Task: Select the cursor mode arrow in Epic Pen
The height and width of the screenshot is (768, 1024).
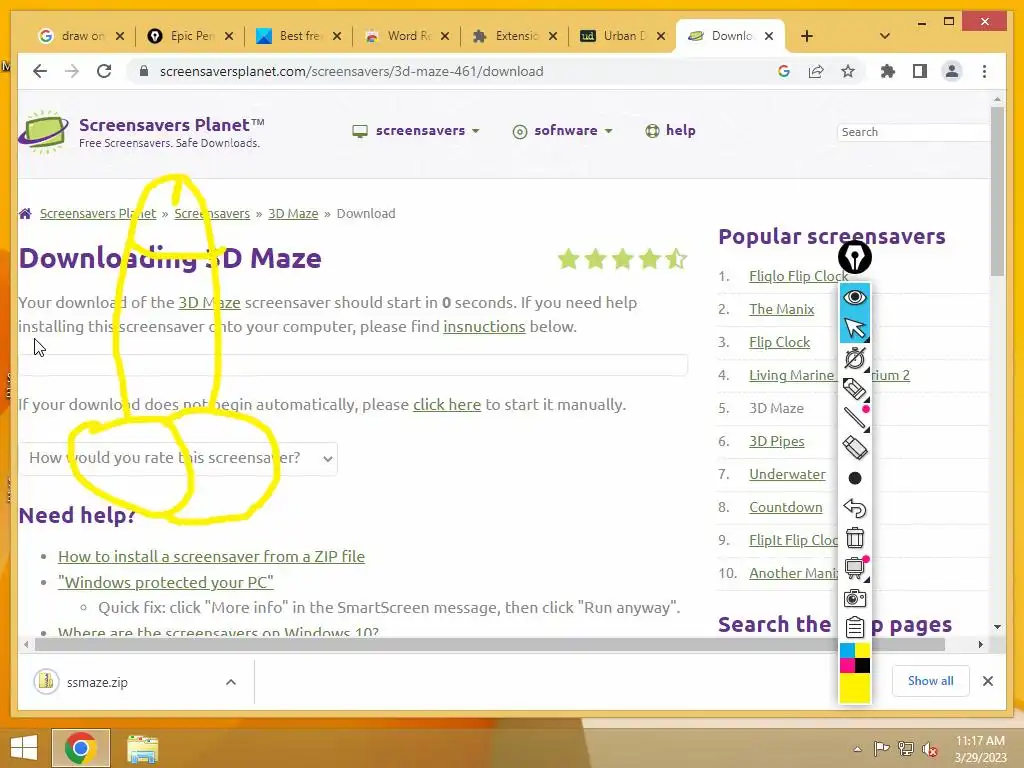Action: (x=854, y=328)
